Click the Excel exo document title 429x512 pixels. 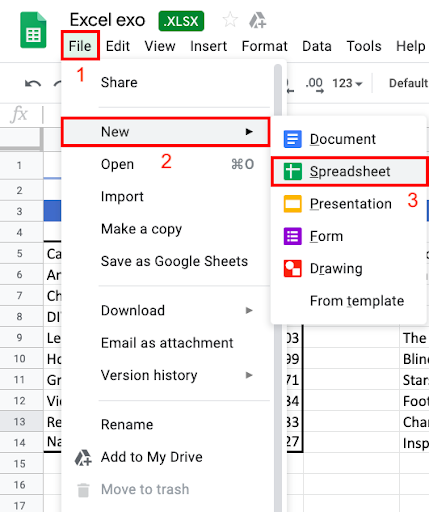point(107,20)
